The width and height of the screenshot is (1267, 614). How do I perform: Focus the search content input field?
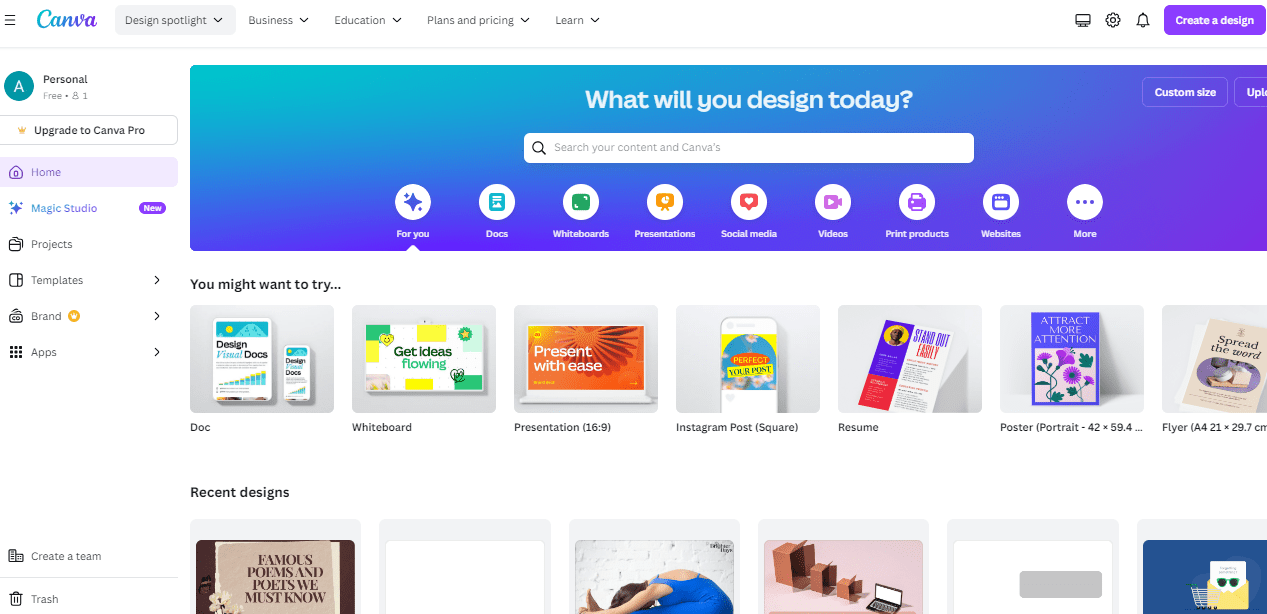[x=749, y=147]
